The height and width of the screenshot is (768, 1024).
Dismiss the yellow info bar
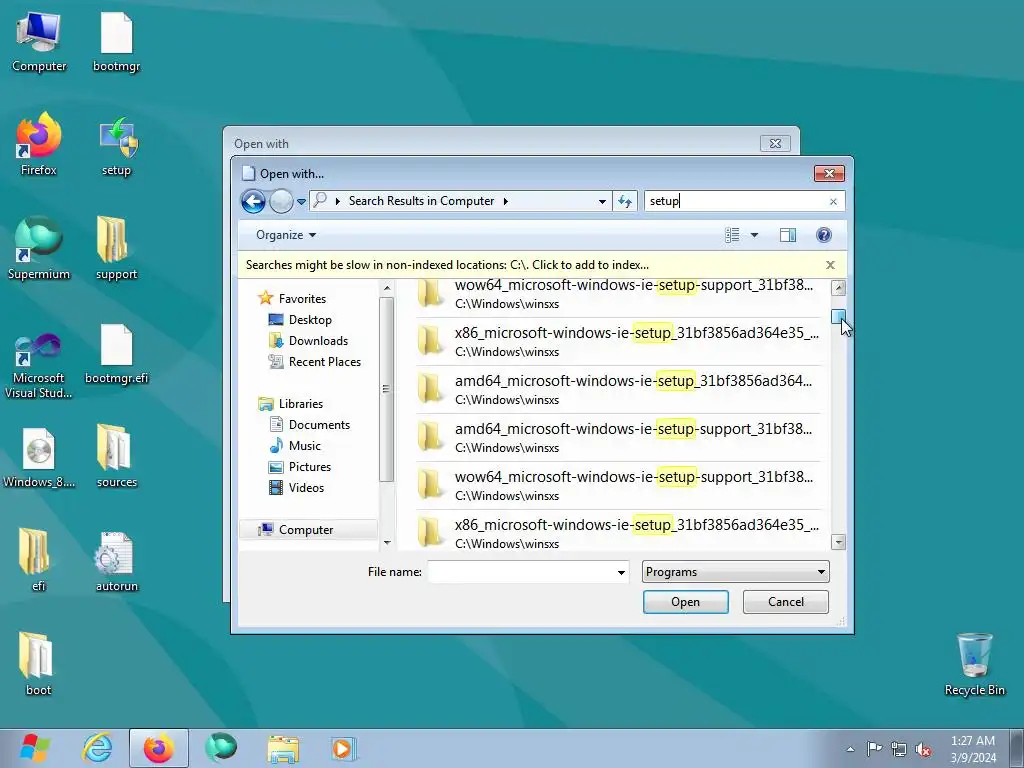[x=830, y=265]
